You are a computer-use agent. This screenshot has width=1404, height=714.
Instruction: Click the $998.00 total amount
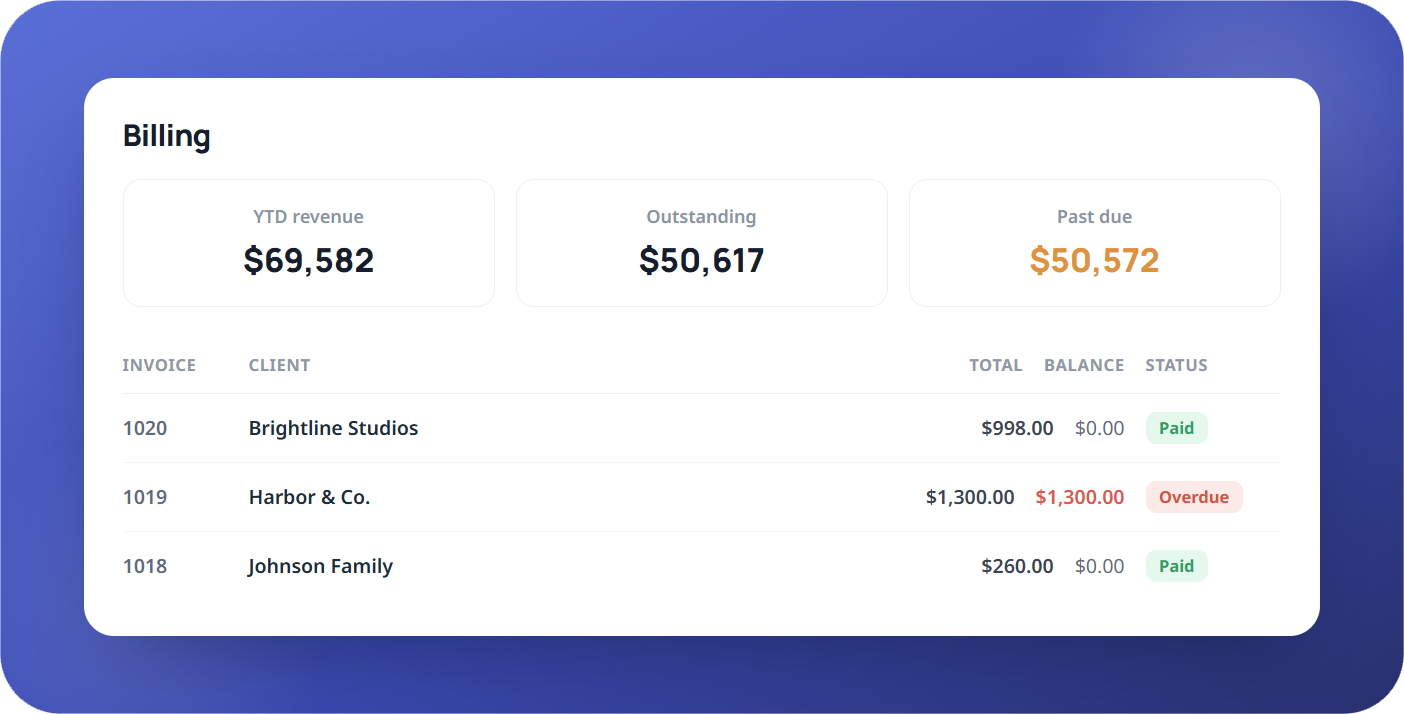pyautogui.click(x=1017, y=428)
